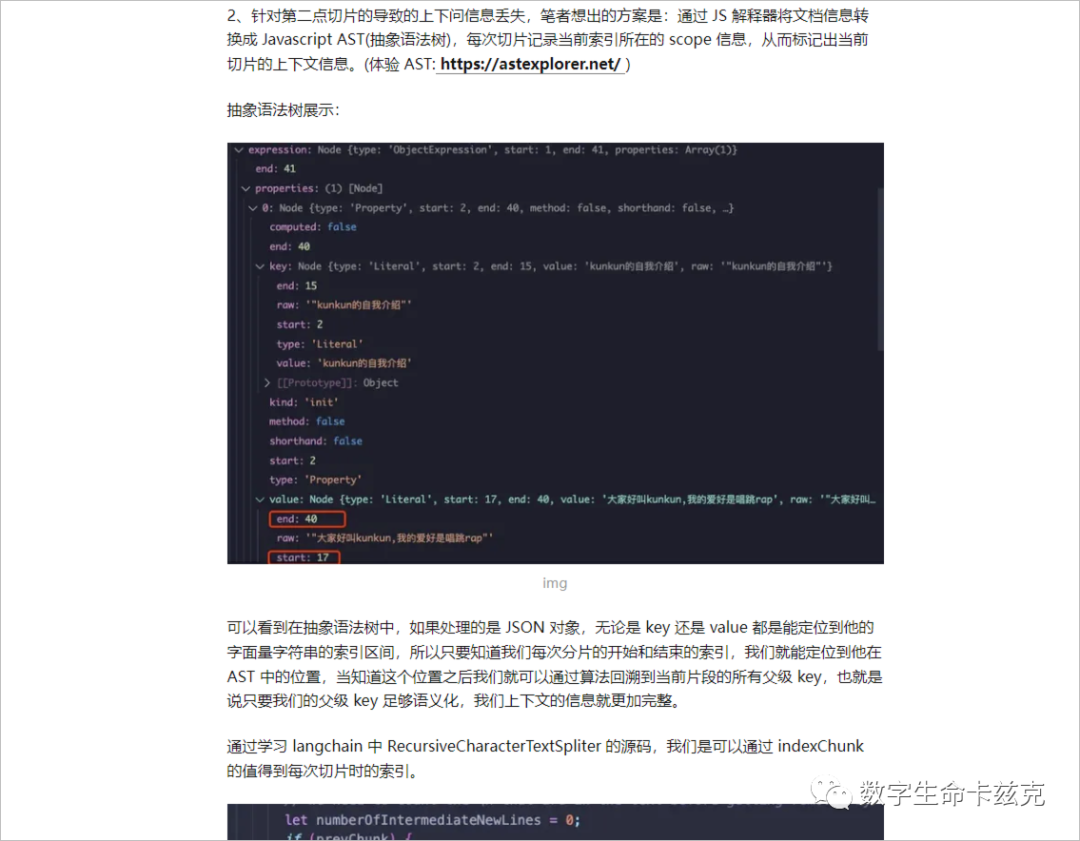Expand the [[Prototype]] Object arrow
The image size is (1080, 841).
pos(267,383)
